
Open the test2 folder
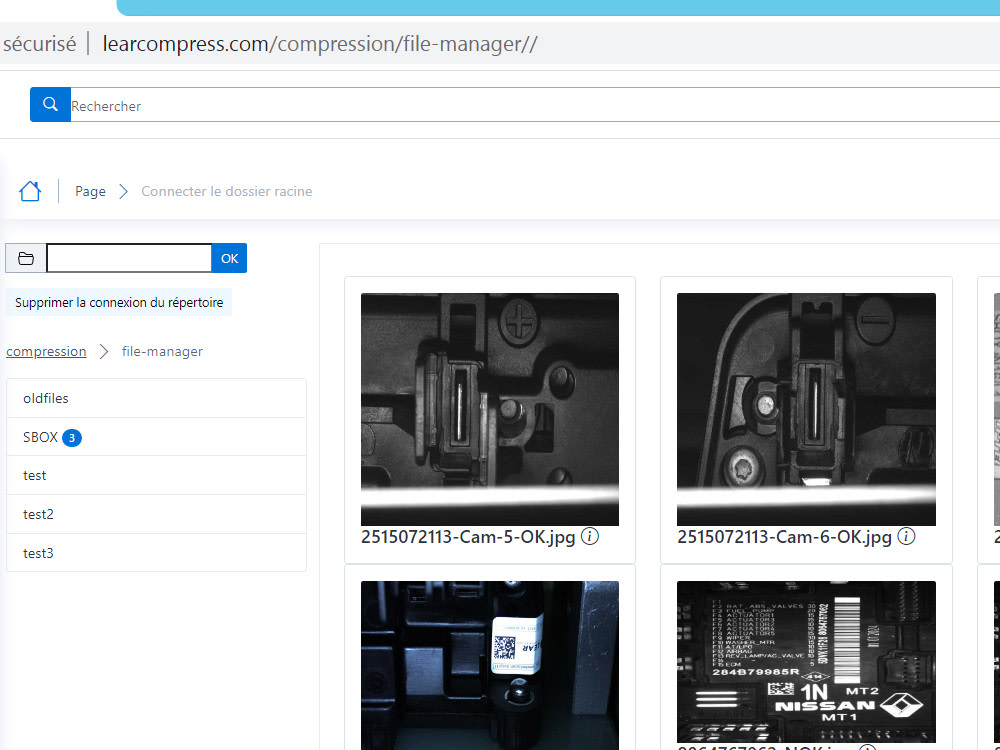point(156,514)
